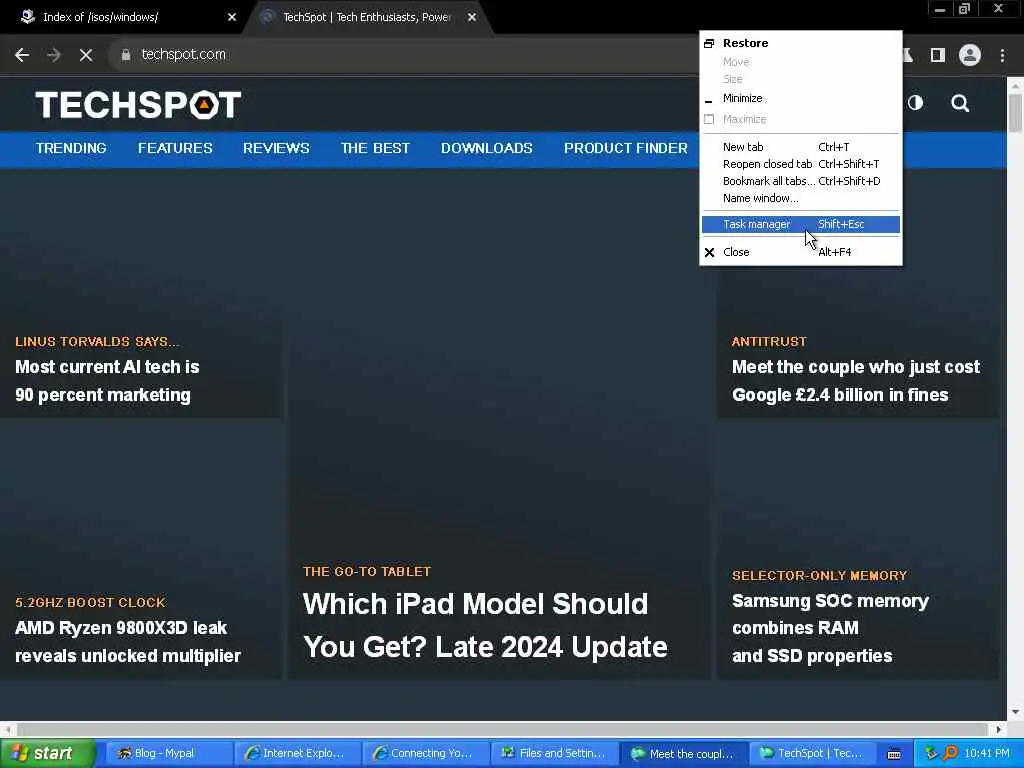Click the TechSpot logo
The image size is (1024, 768).
click(x=138, y=104)
